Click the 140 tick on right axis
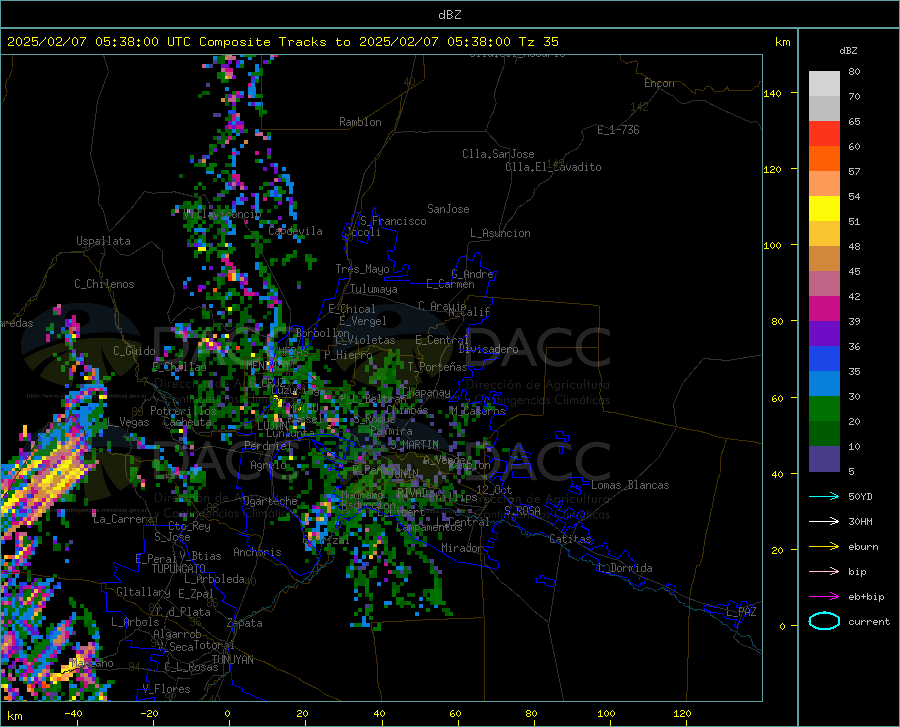This screenshot has height=727, width=900. click(773, 93)
